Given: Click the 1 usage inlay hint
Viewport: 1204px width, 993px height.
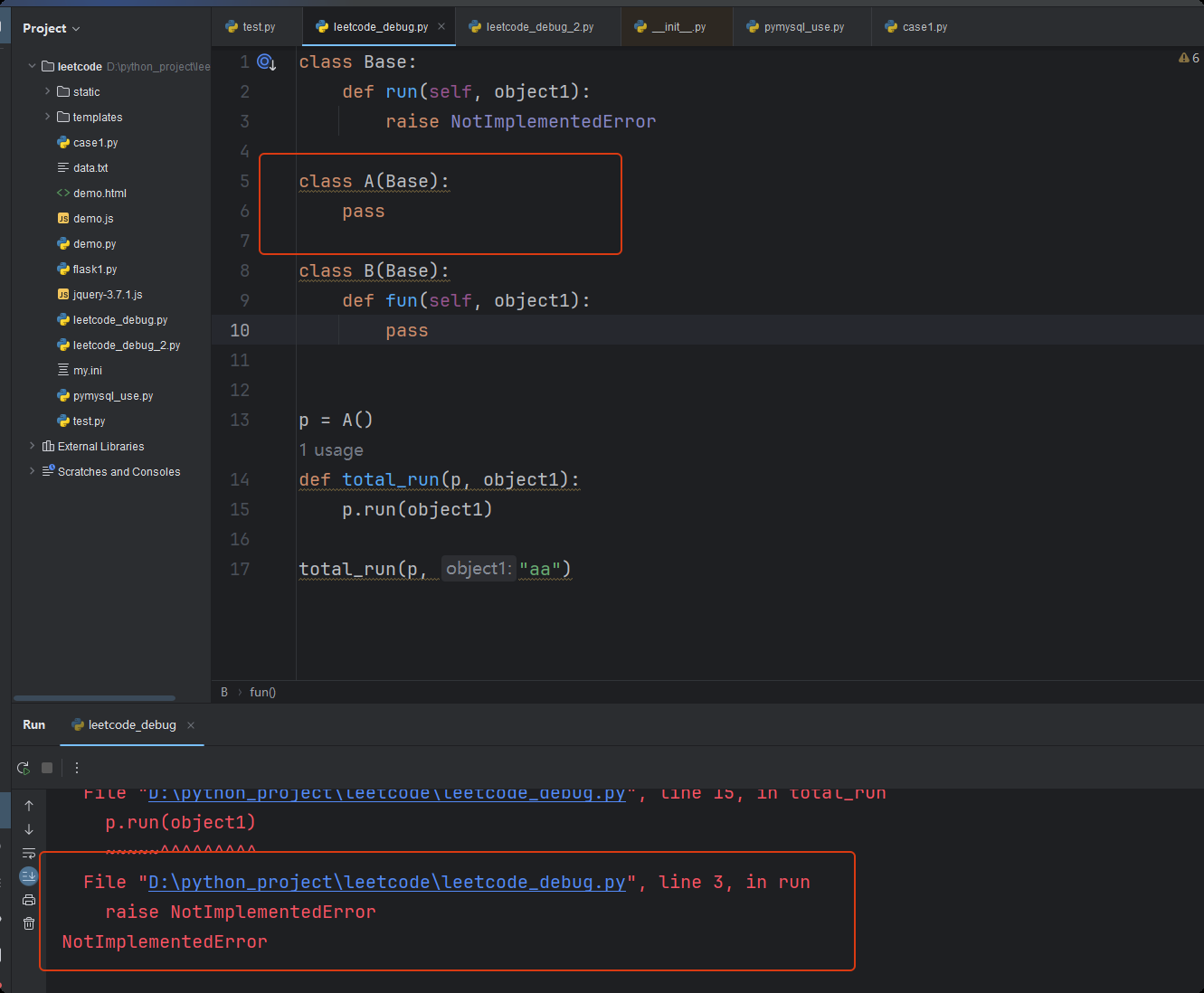Looking at the screenshot, I should click(331, 450).
